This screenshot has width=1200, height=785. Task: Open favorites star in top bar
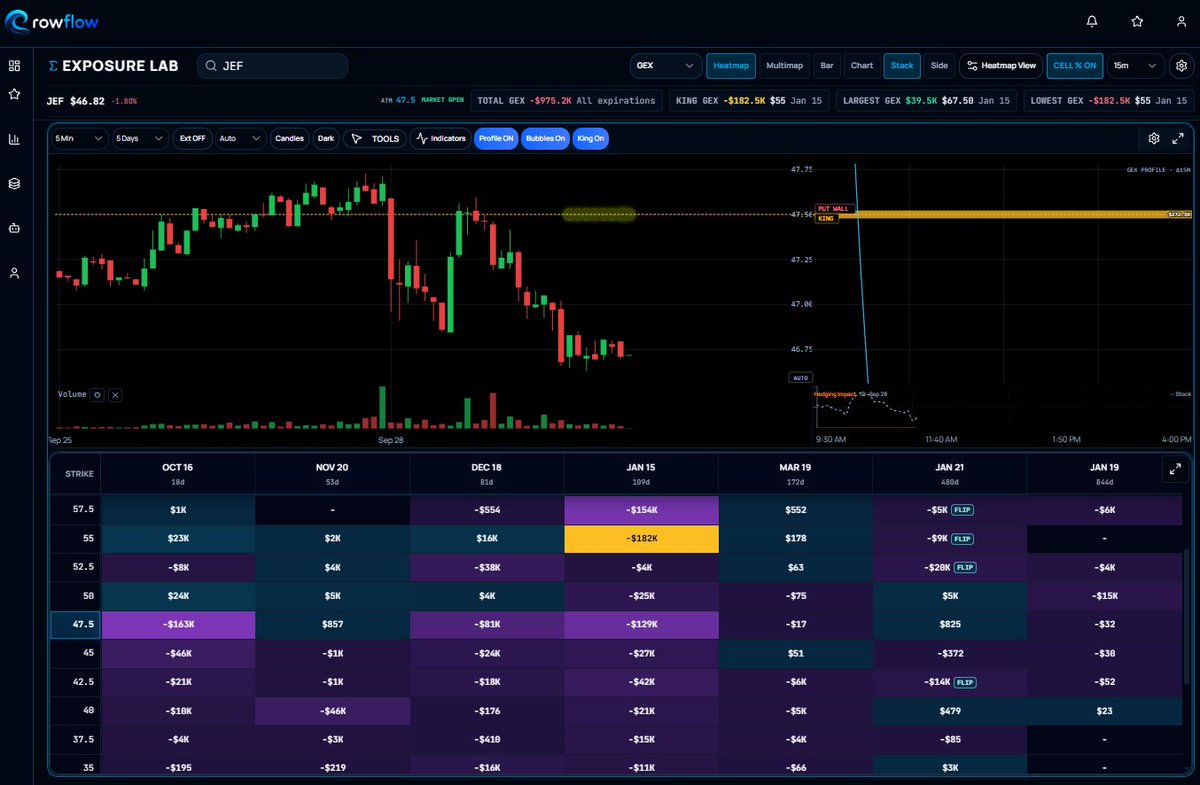tap(1137, 21)
